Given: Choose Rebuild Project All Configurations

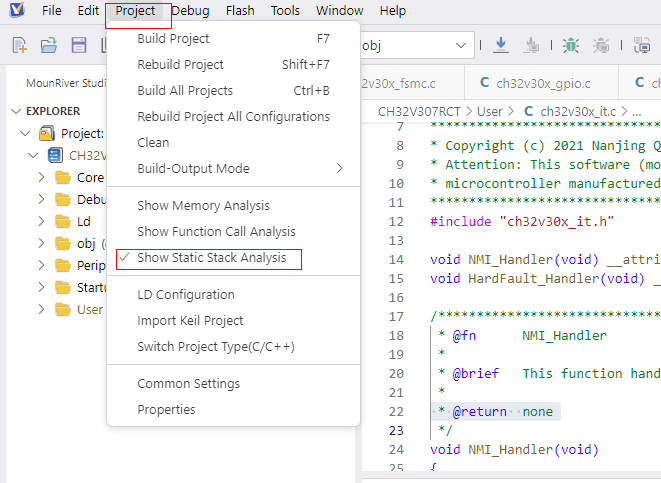Looking at the screenshot, I should click(x=234, y=117).
